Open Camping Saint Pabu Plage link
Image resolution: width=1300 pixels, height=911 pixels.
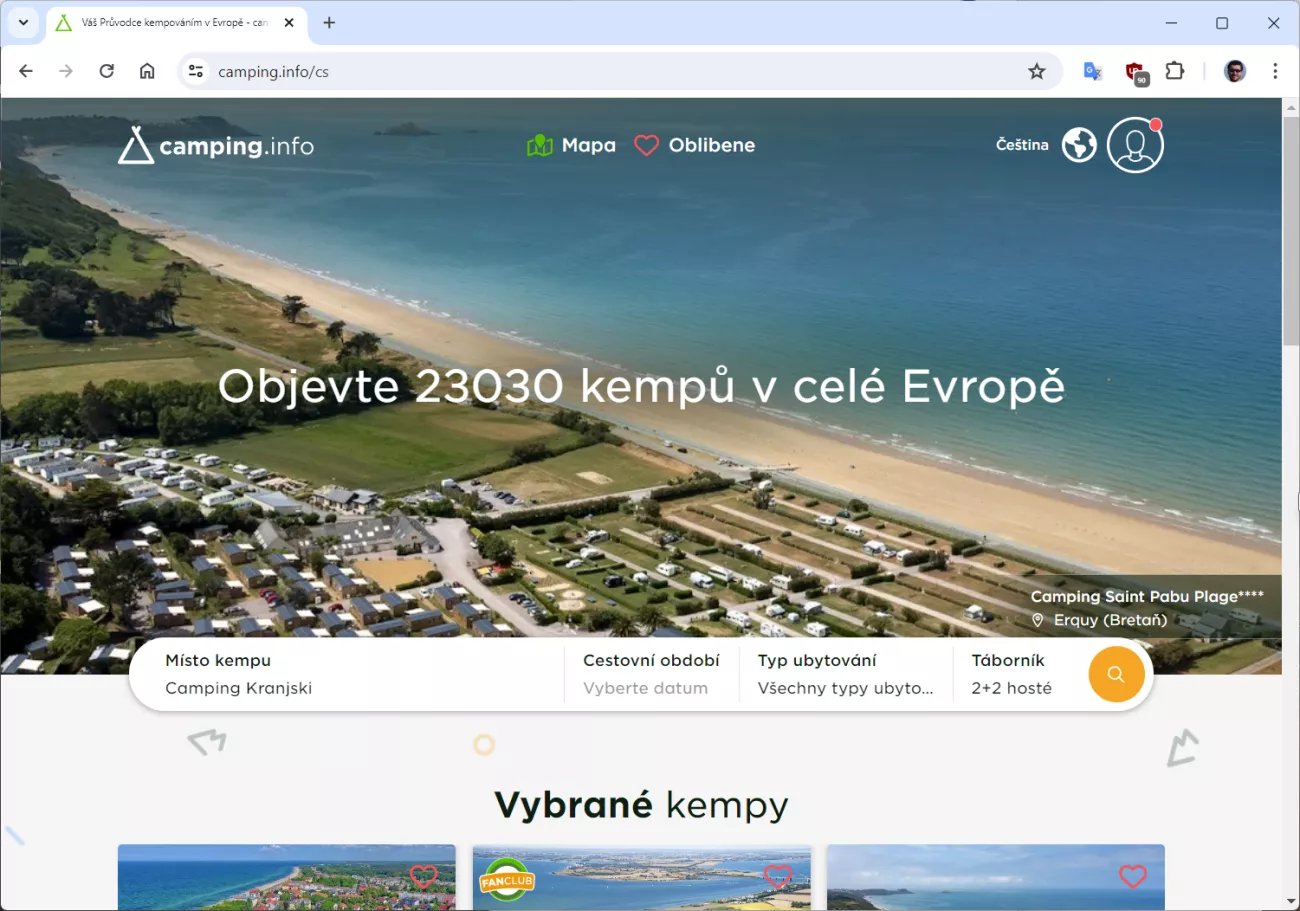pyautogui.click(x=1147, y=597)
